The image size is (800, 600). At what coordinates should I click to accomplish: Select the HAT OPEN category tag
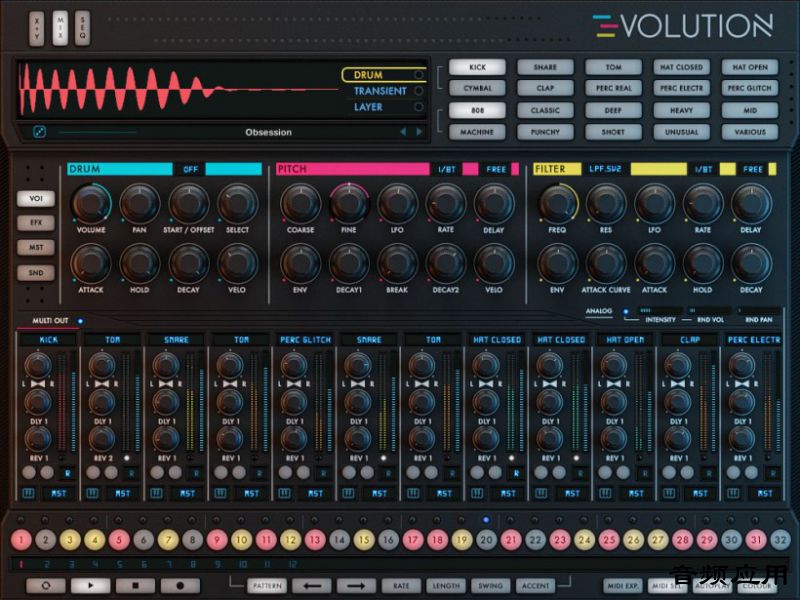pyautogui.click(x=749, y=67)
